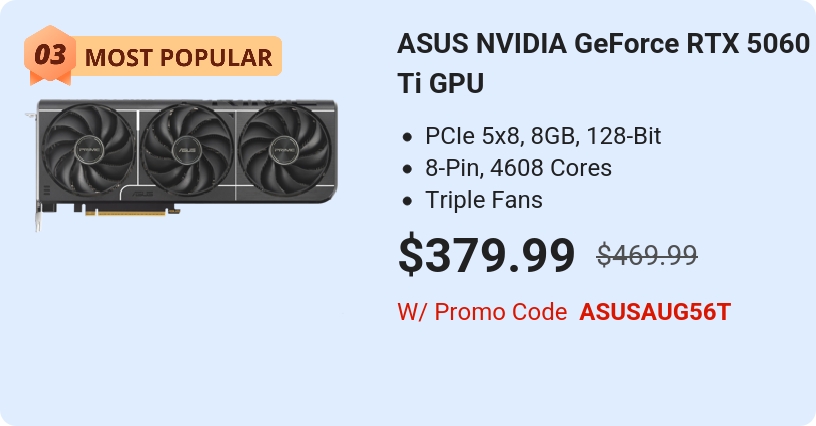
Task: Click the MOST POPULAR label
Action: [x=178, y=57]
